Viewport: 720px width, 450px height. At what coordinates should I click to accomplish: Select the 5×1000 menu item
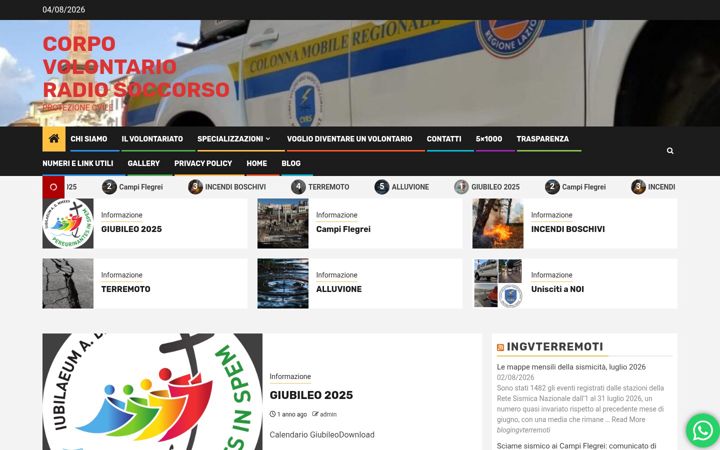tap(489, 139)
